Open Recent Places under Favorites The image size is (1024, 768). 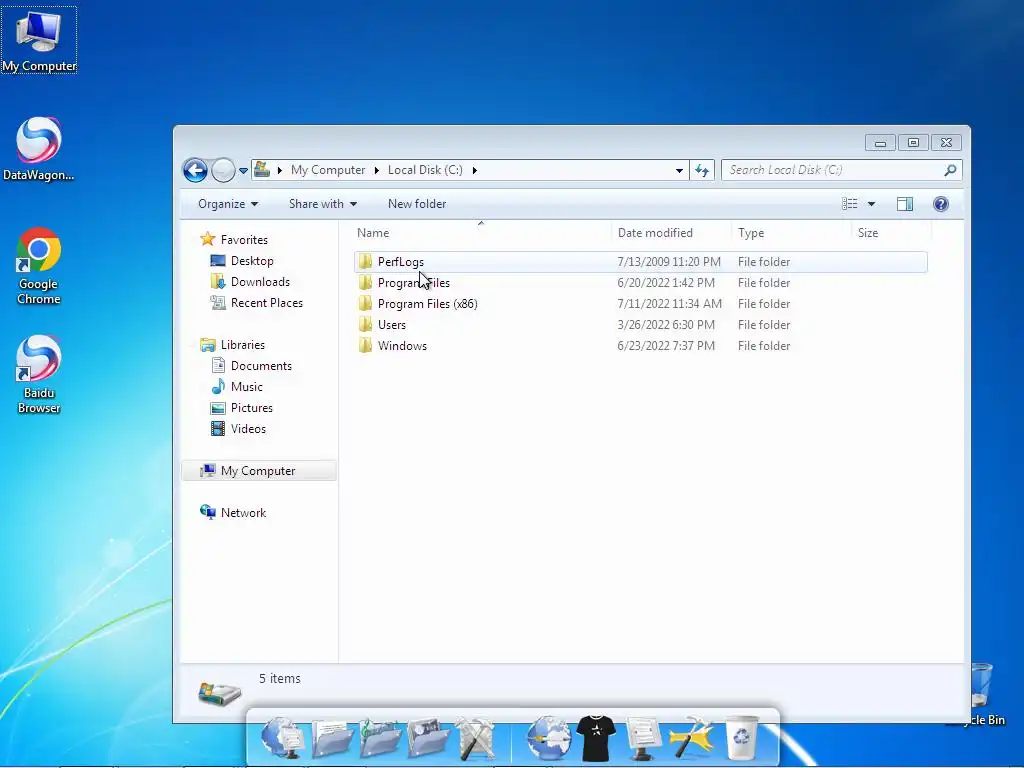pyautogui.click(x=266, y=302)
